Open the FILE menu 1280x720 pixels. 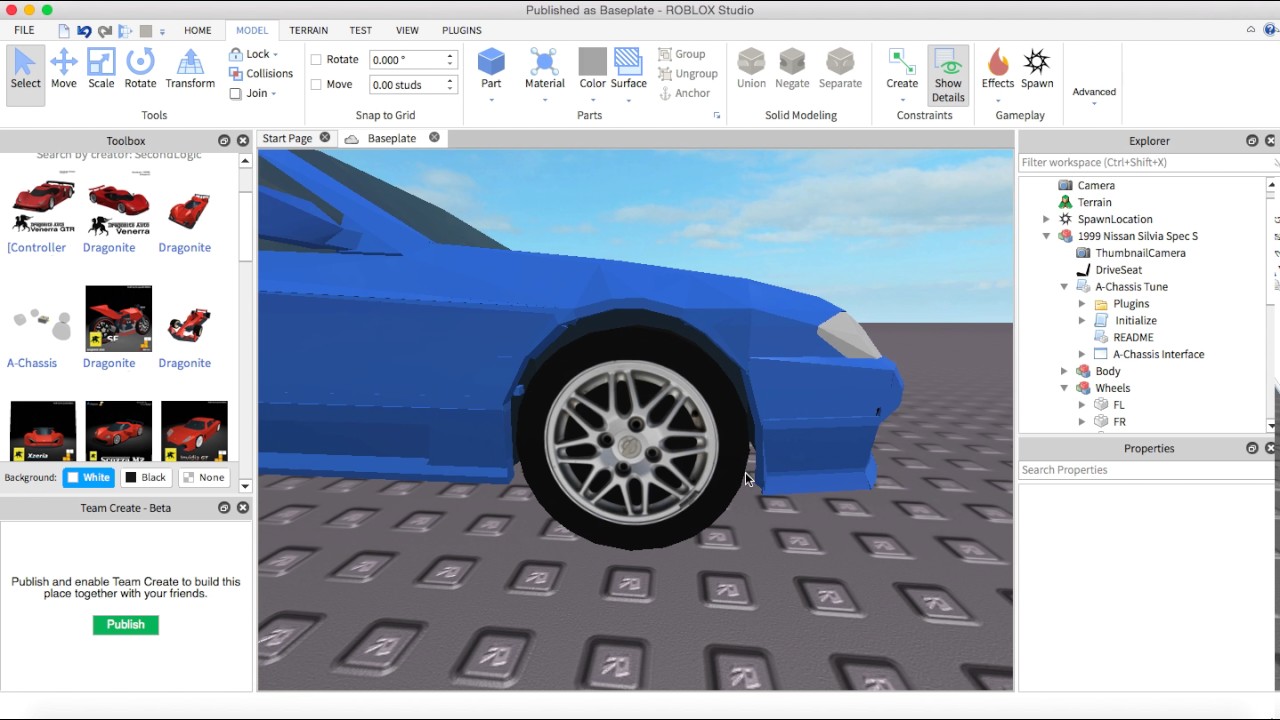[x=24, y=31]
